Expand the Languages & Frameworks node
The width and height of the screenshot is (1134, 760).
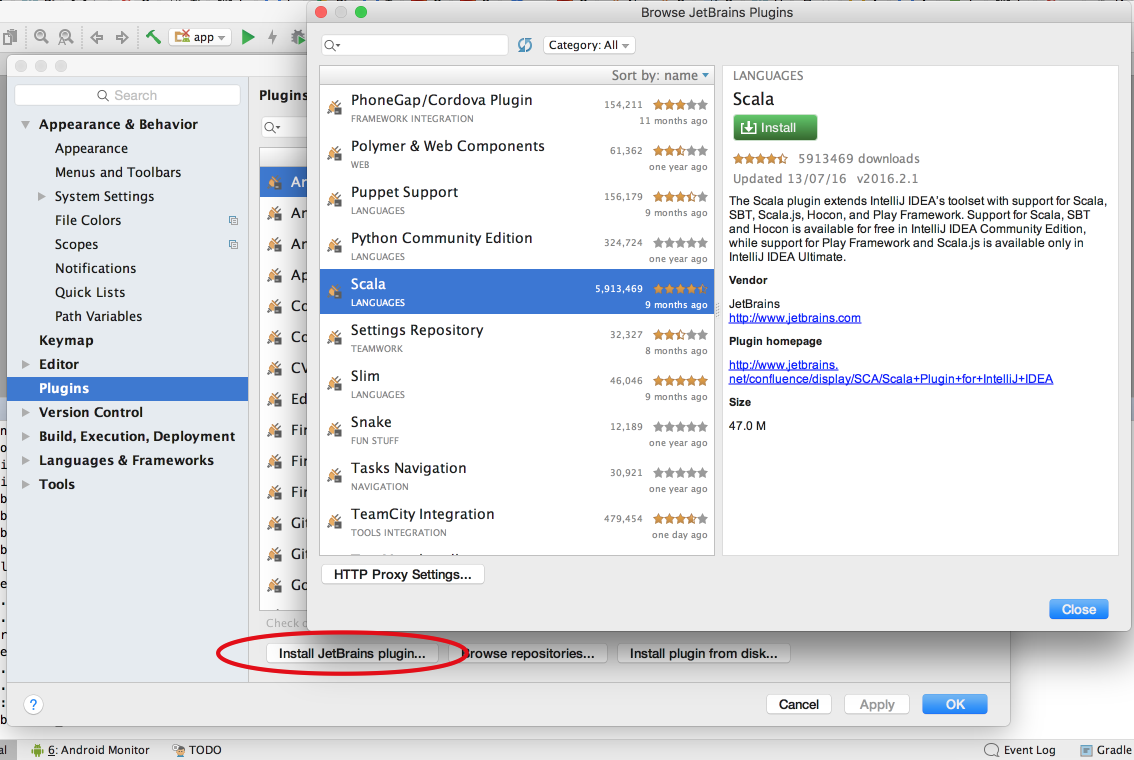[25, 461]
